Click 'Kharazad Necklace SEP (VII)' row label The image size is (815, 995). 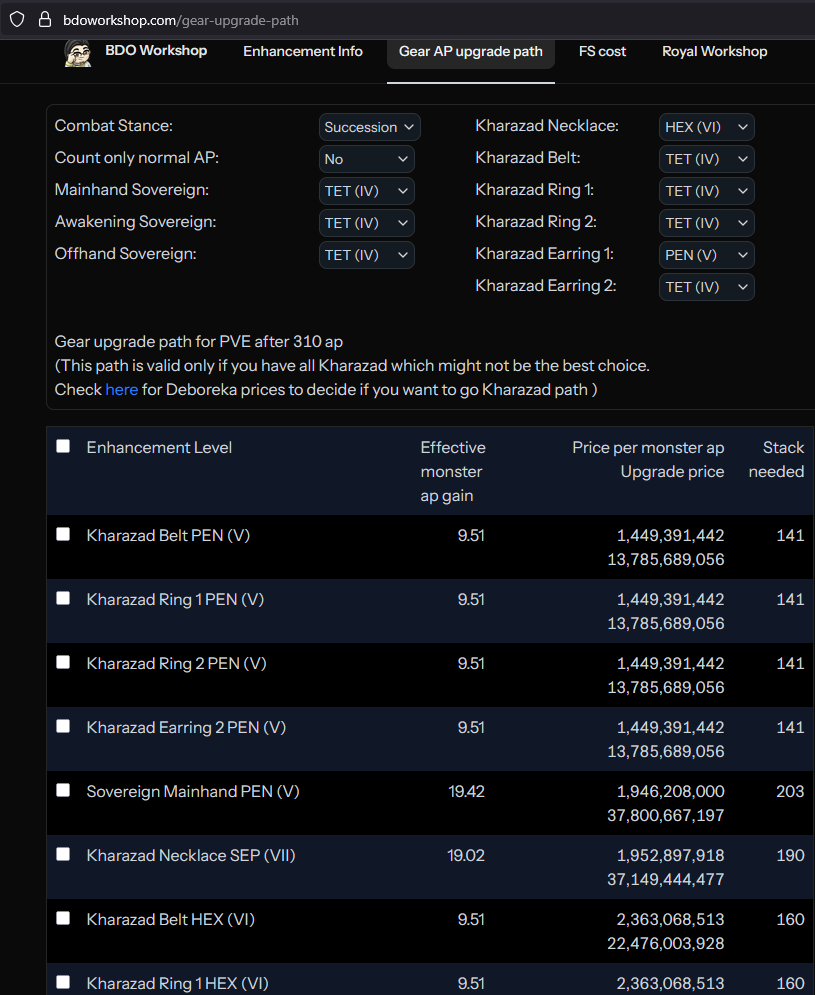[191, 856]
